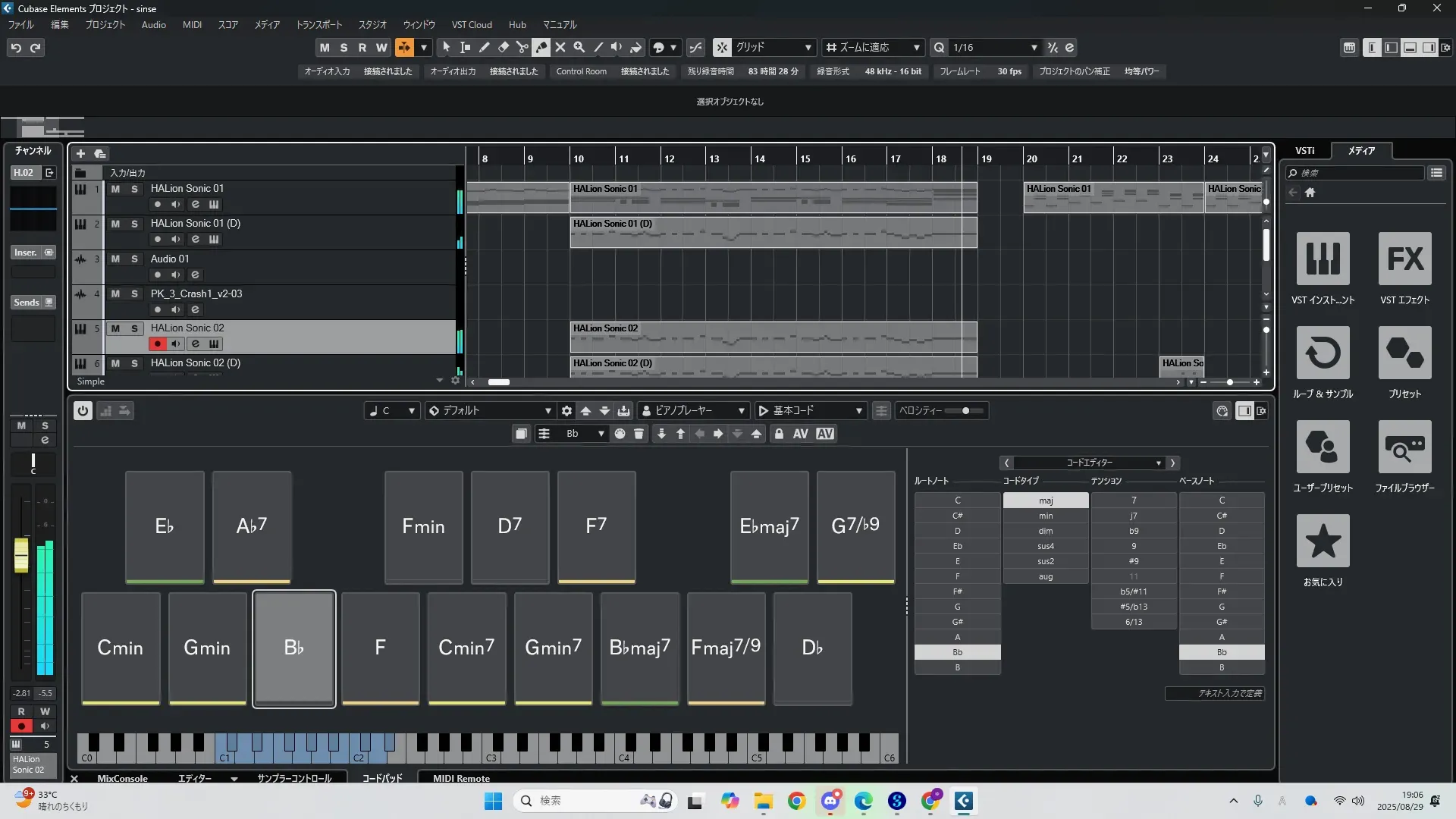
Task: Open the Transport menu
Action: 318,25
